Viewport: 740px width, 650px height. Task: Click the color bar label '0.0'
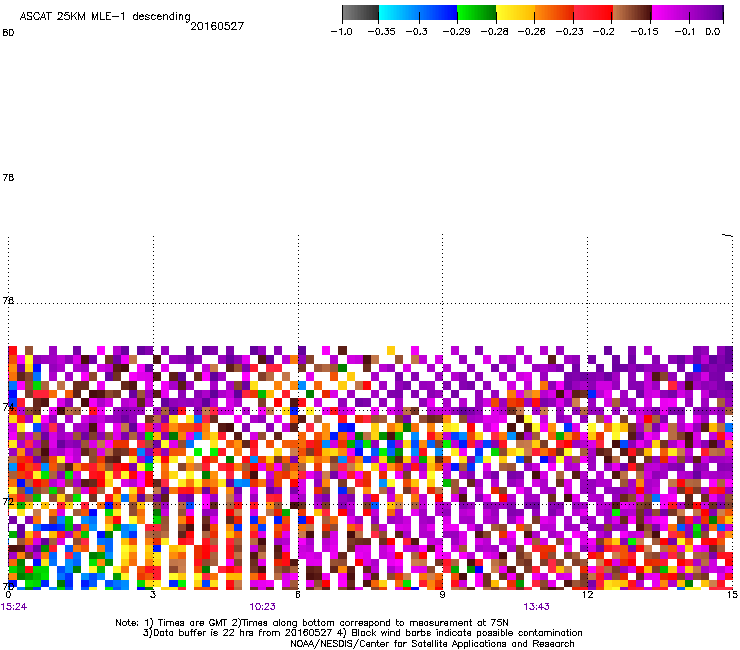[x=713, y=32]
